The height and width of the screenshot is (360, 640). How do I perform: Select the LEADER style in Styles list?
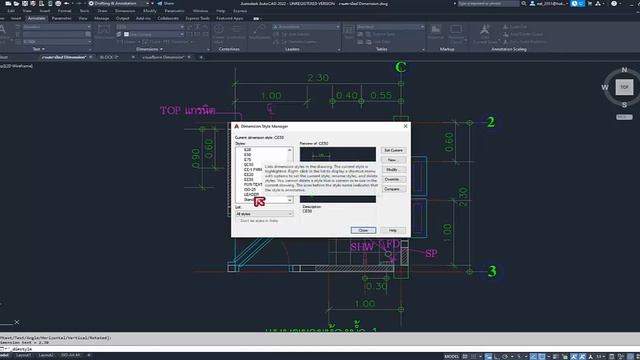pyautogui.click(x=251, y=195)
